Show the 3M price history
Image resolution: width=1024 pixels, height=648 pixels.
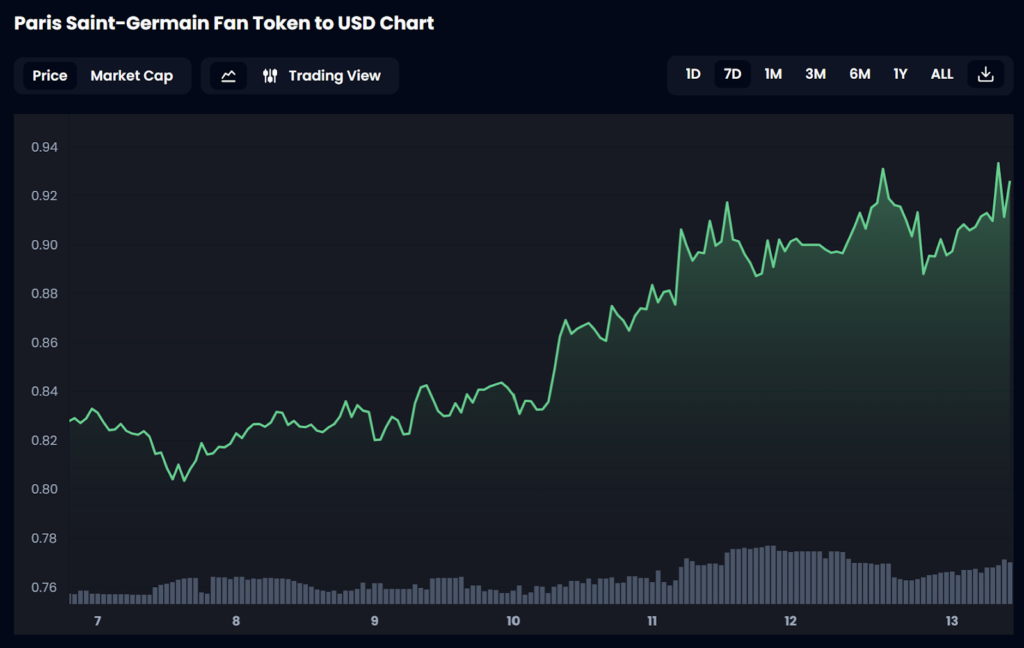815,74
